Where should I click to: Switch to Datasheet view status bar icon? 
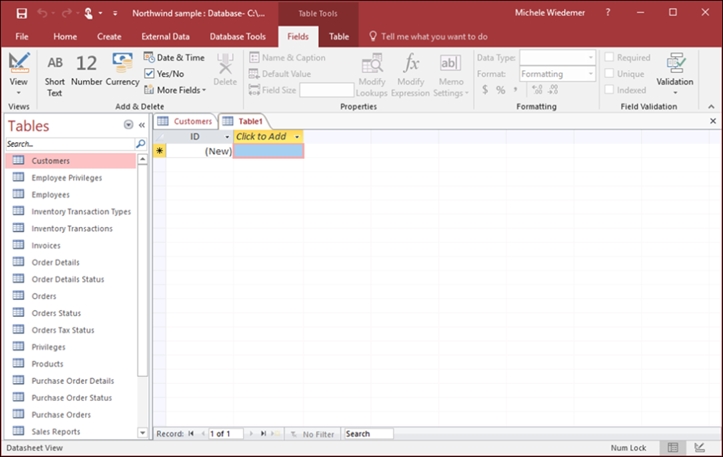[673, 447]
